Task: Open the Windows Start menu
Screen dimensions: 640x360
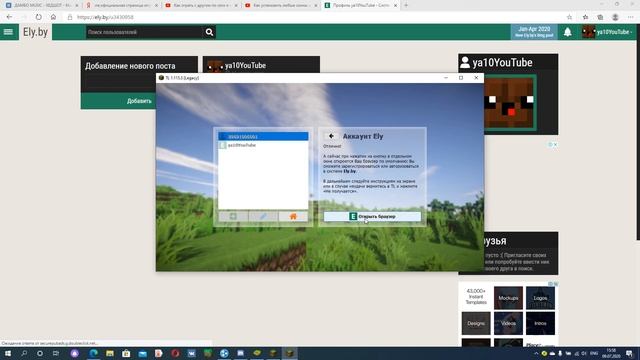Action: [x=7, y=353]
